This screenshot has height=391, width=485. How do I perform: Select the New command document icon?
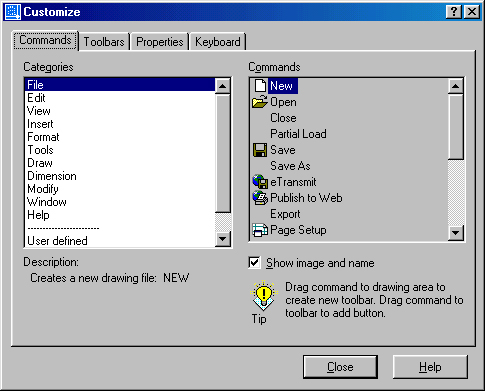tap(260, 86)
